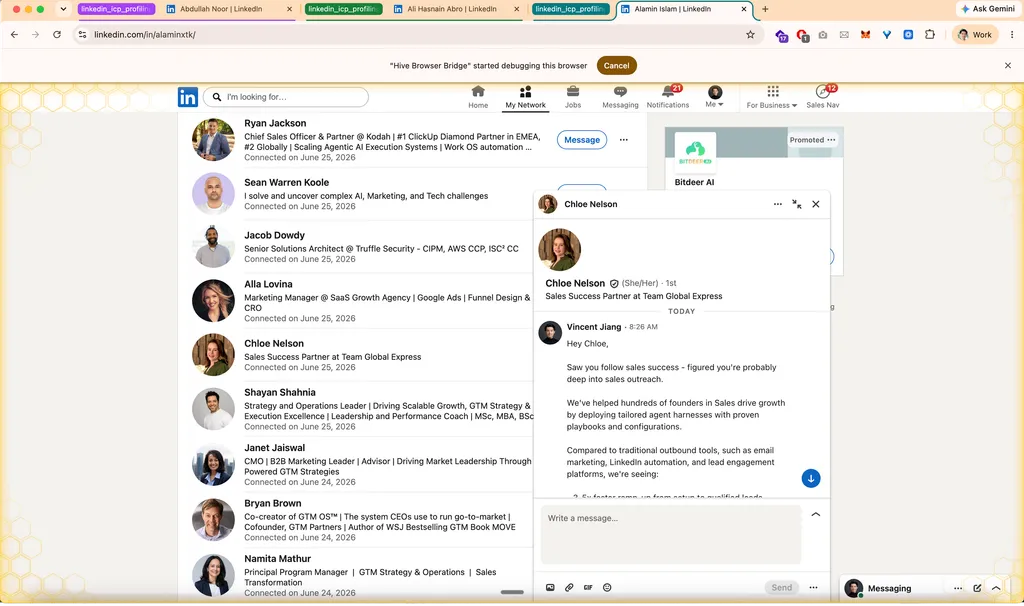Cancel the Hive Browser Bridge debugging
The image size is (1024, 606).
coord(616,65)
